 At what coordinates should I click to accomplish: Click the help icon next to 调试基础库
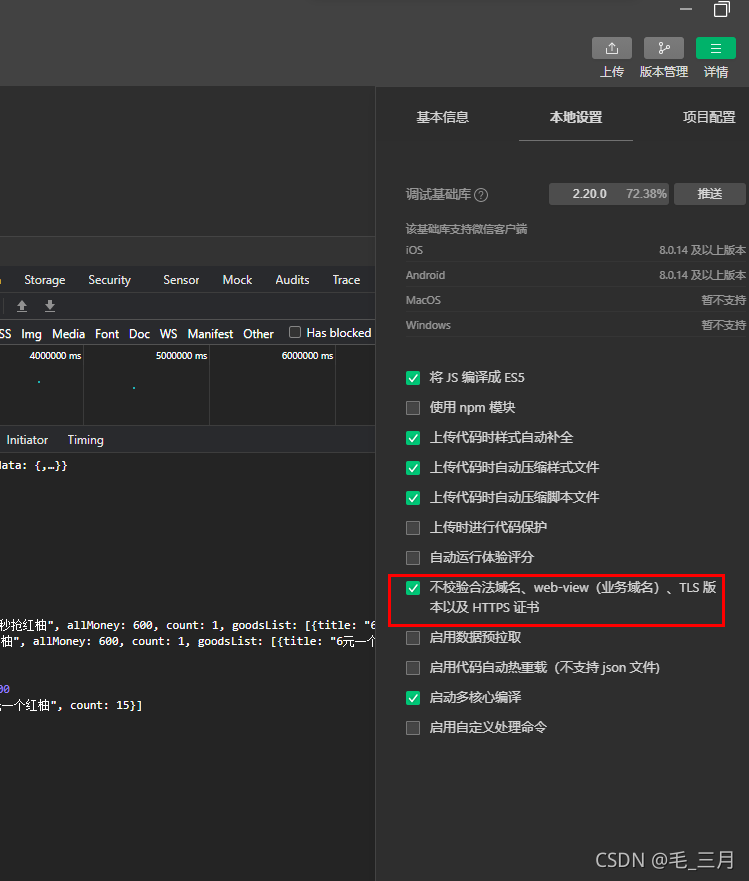point(481,195)
